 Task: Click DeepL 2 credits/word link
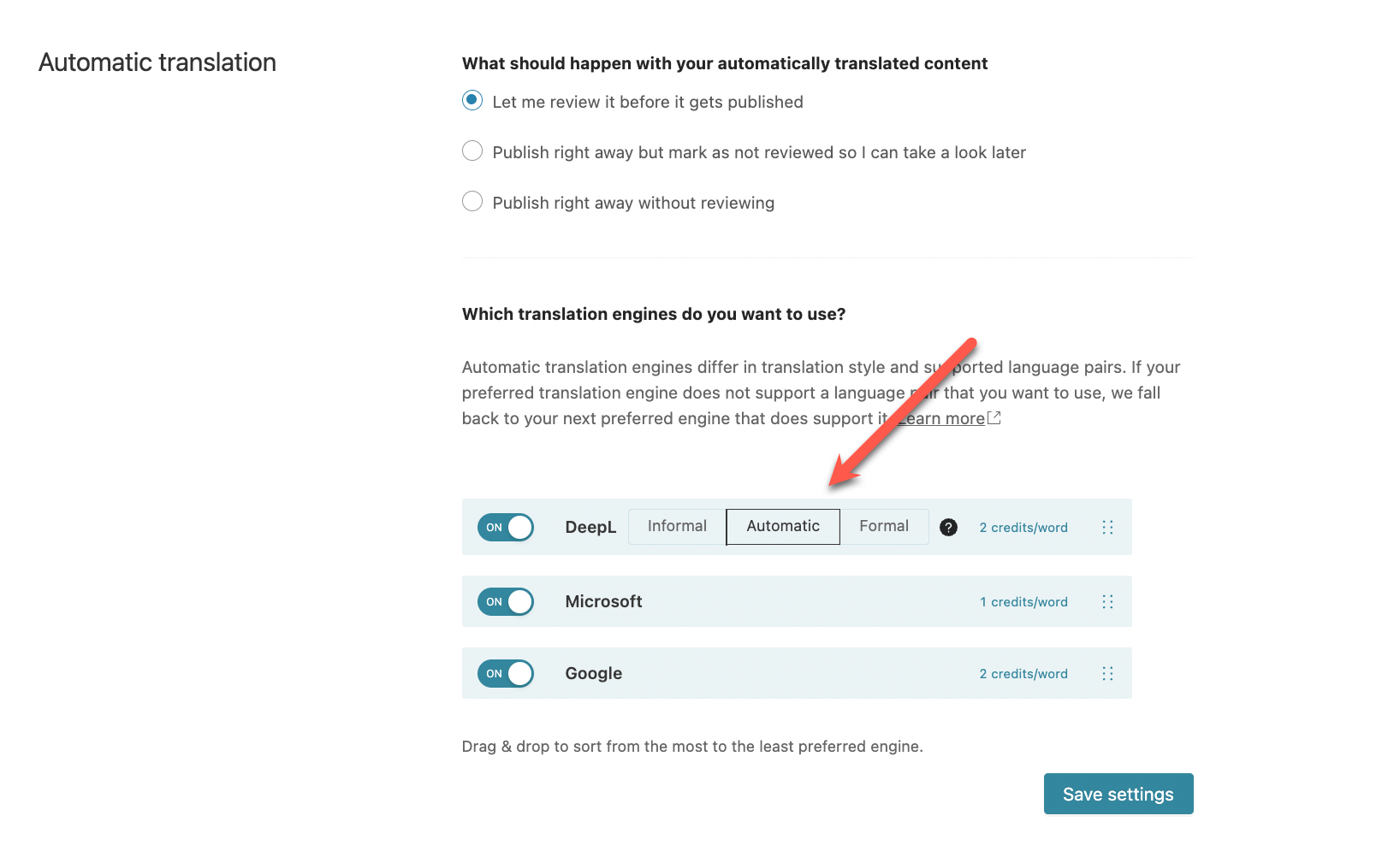tap(1023, 528)
